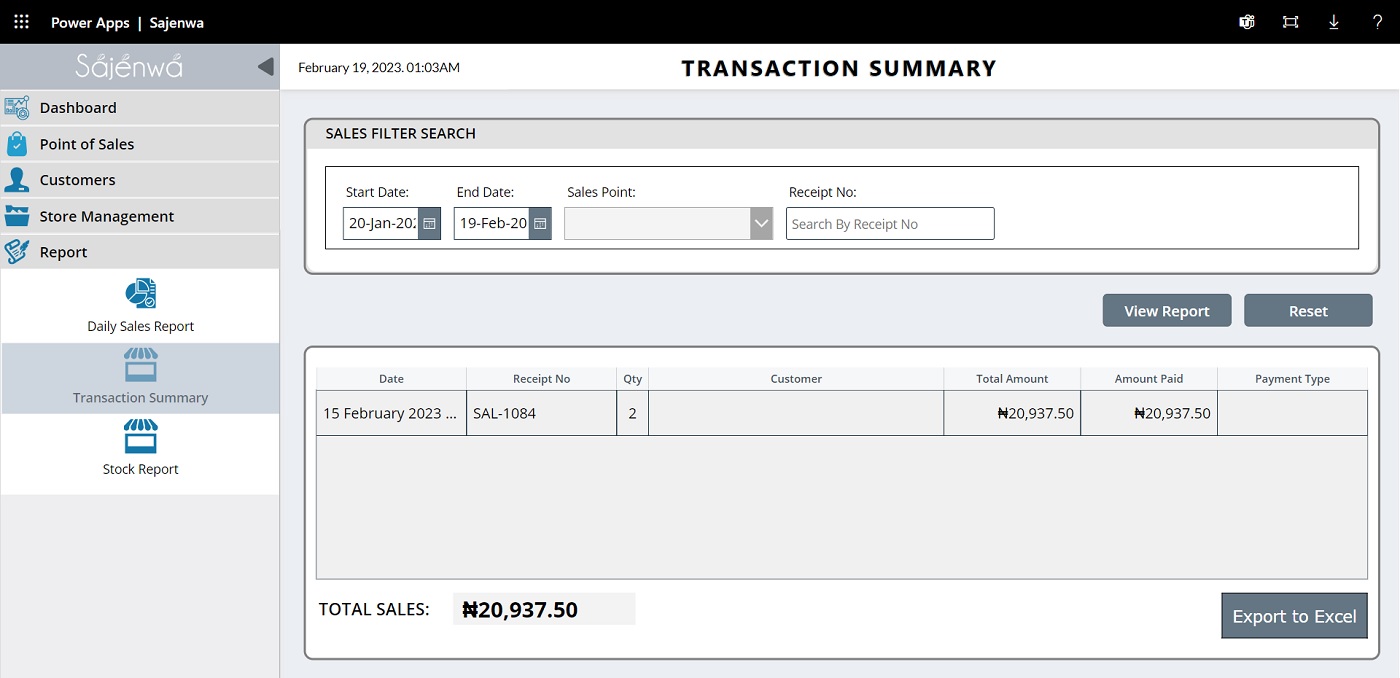This screenshot has height=678, width=1400.
Task: Click the Export to Excel button
Action: pos(1294,616)
